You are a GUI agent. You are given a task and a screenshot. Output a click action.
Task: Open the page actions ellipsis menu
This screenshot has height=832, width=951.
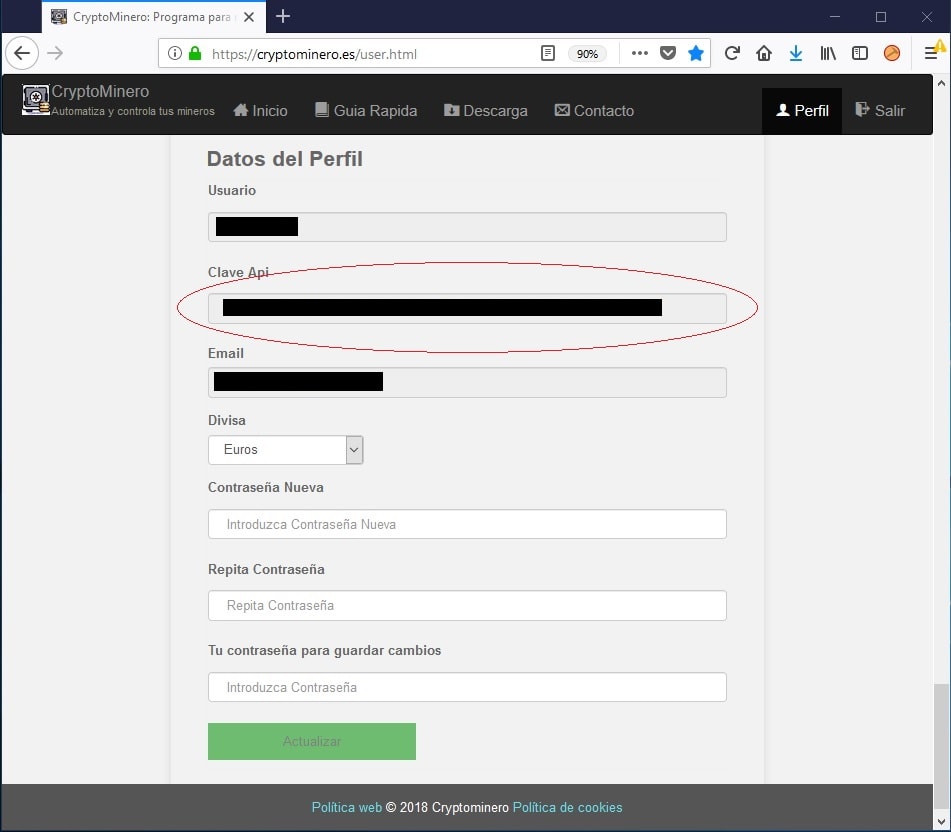(639, 53)
